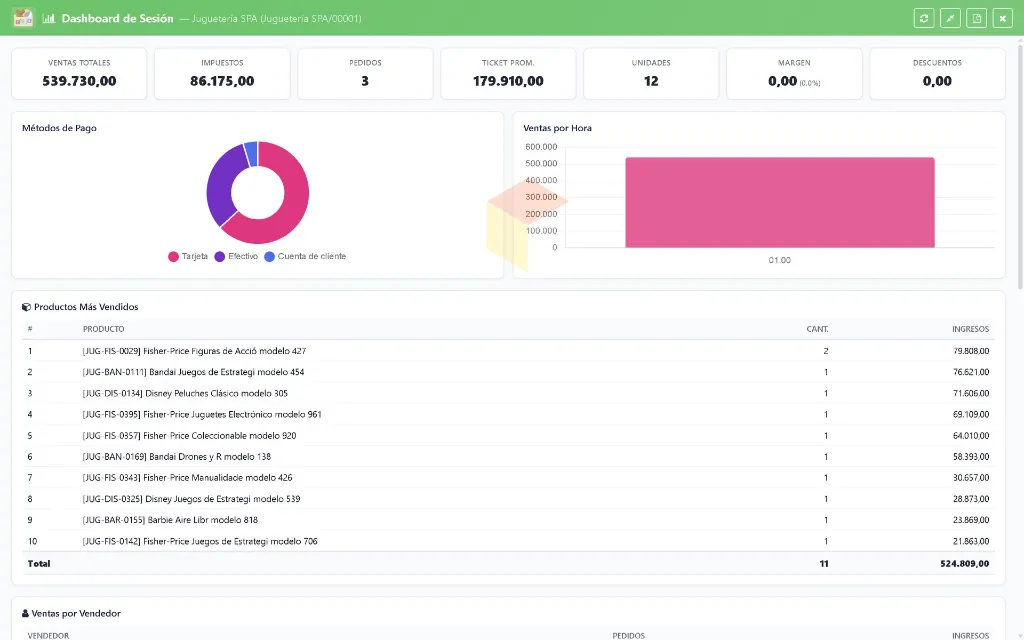The width and height of the screenshot is (1024, 640).
Task: Select the Ventas Totales card
Action: tap(79, 74)
